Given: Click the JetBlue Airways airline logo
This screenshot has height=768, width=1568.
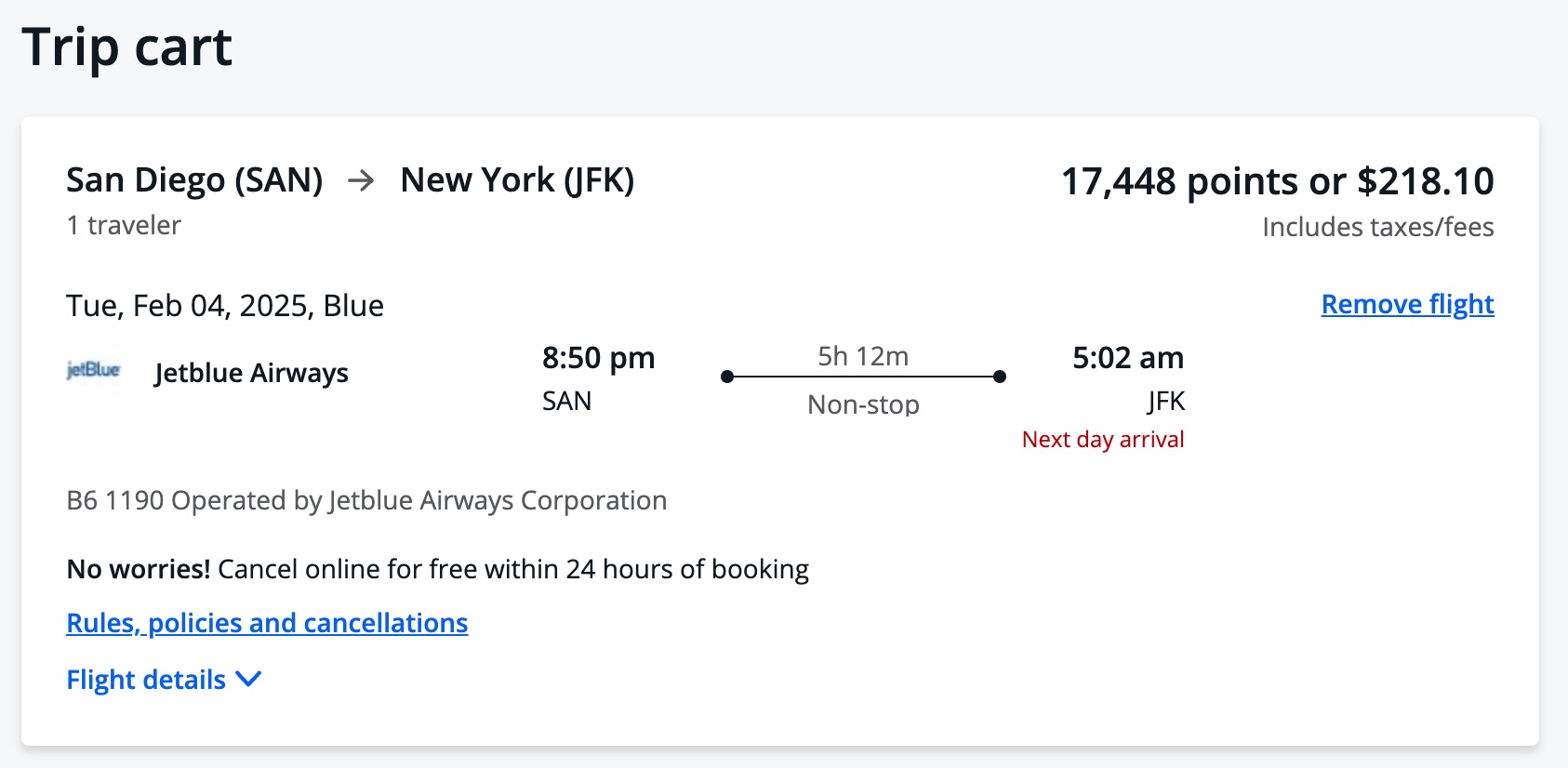Looking at the screenshot, I should pos(93,370).
